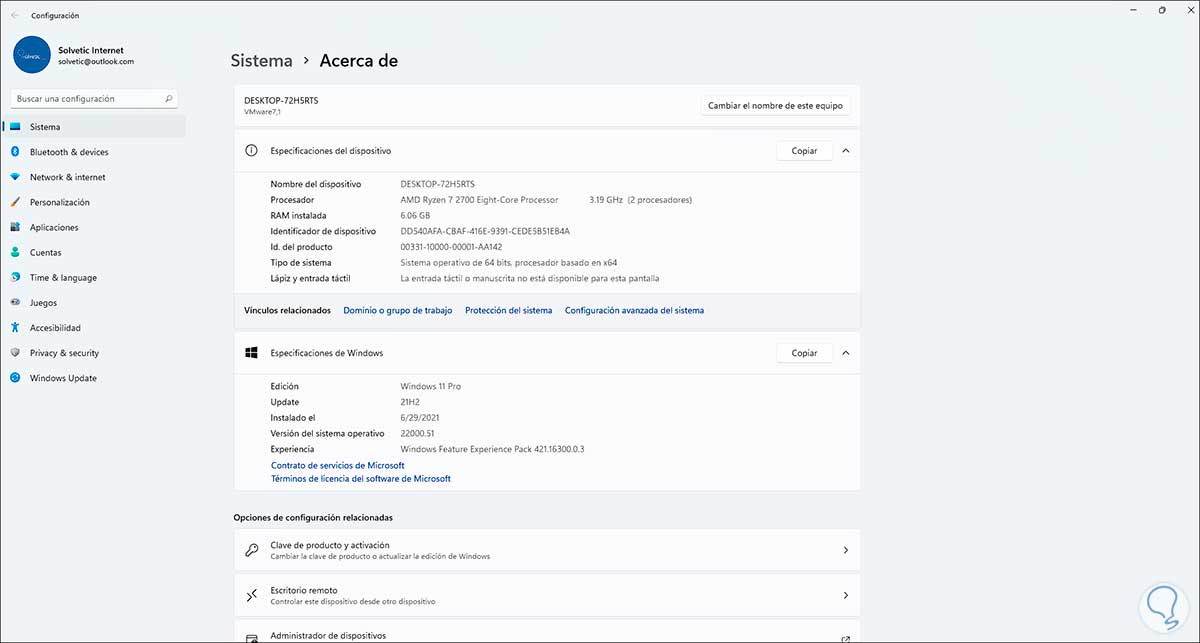Click the Juegos controller icon
The width and height of the screenshot is (1200, 643).
tap(16, 303)
